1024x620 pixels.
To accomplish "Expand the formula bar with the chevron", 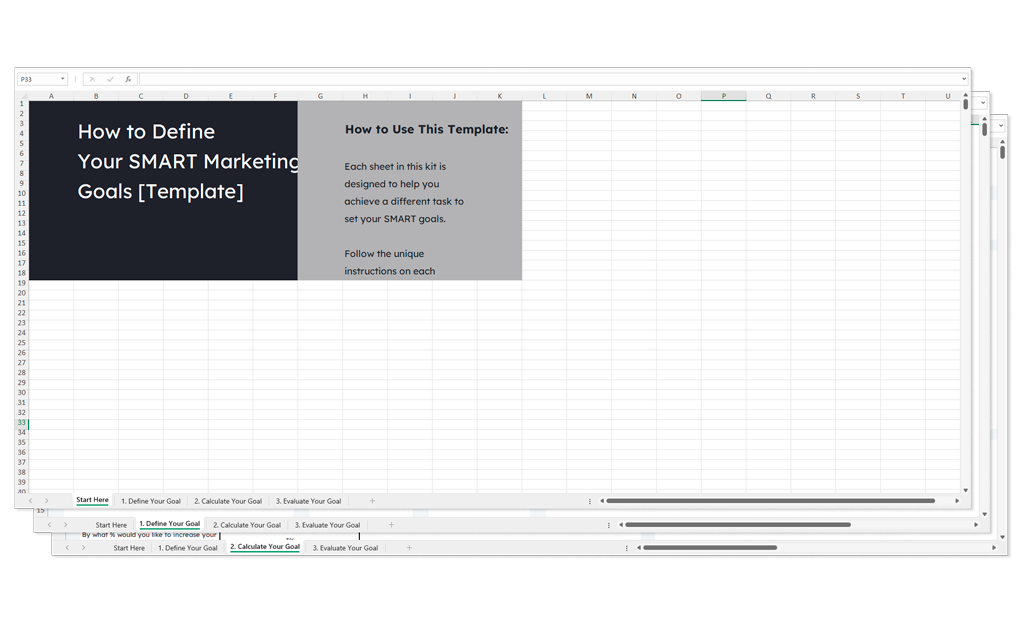I will coord(964,79).
